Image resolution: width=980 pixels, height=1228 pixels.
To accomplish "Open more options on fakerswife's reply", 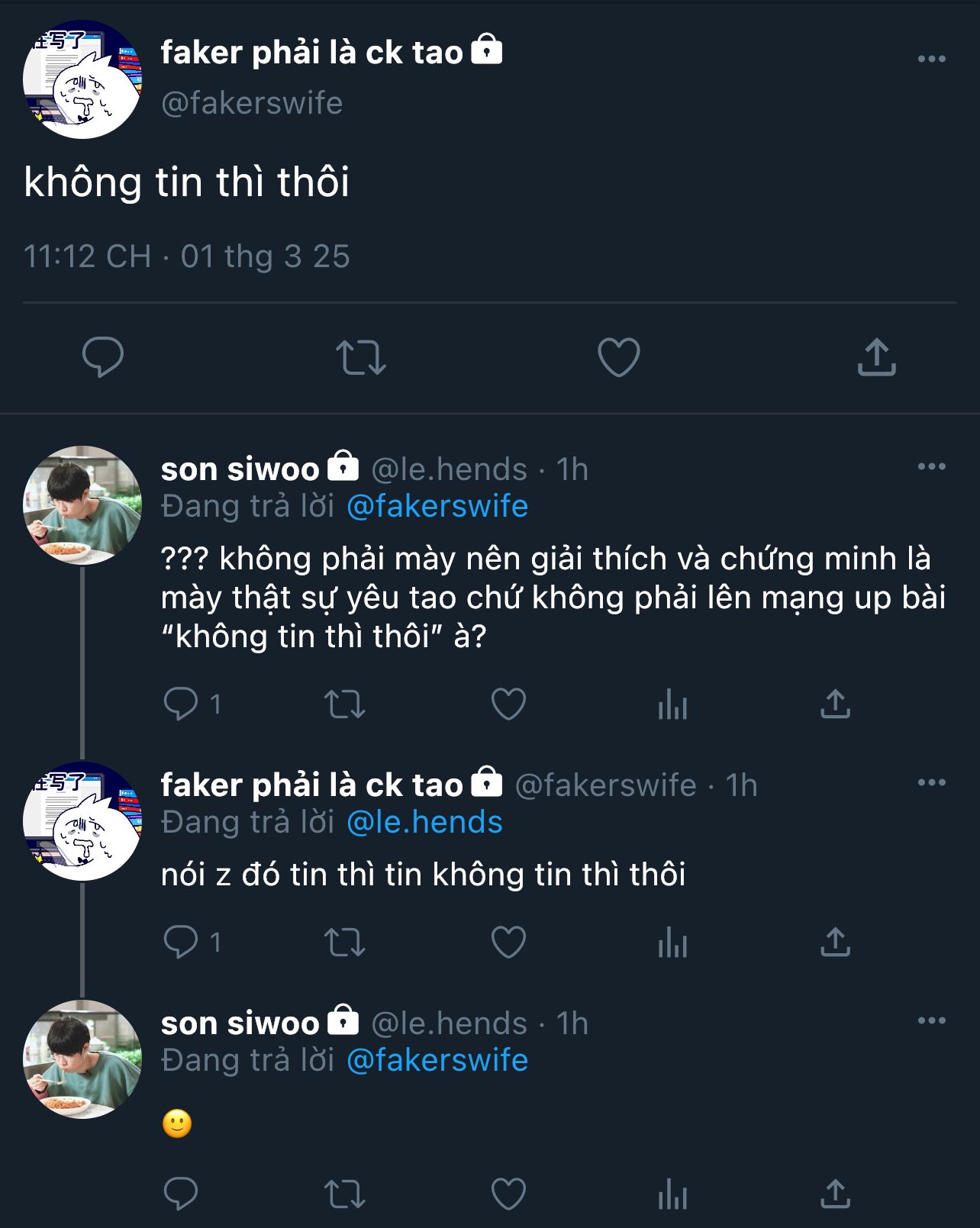I will click(x=931, y=782).
